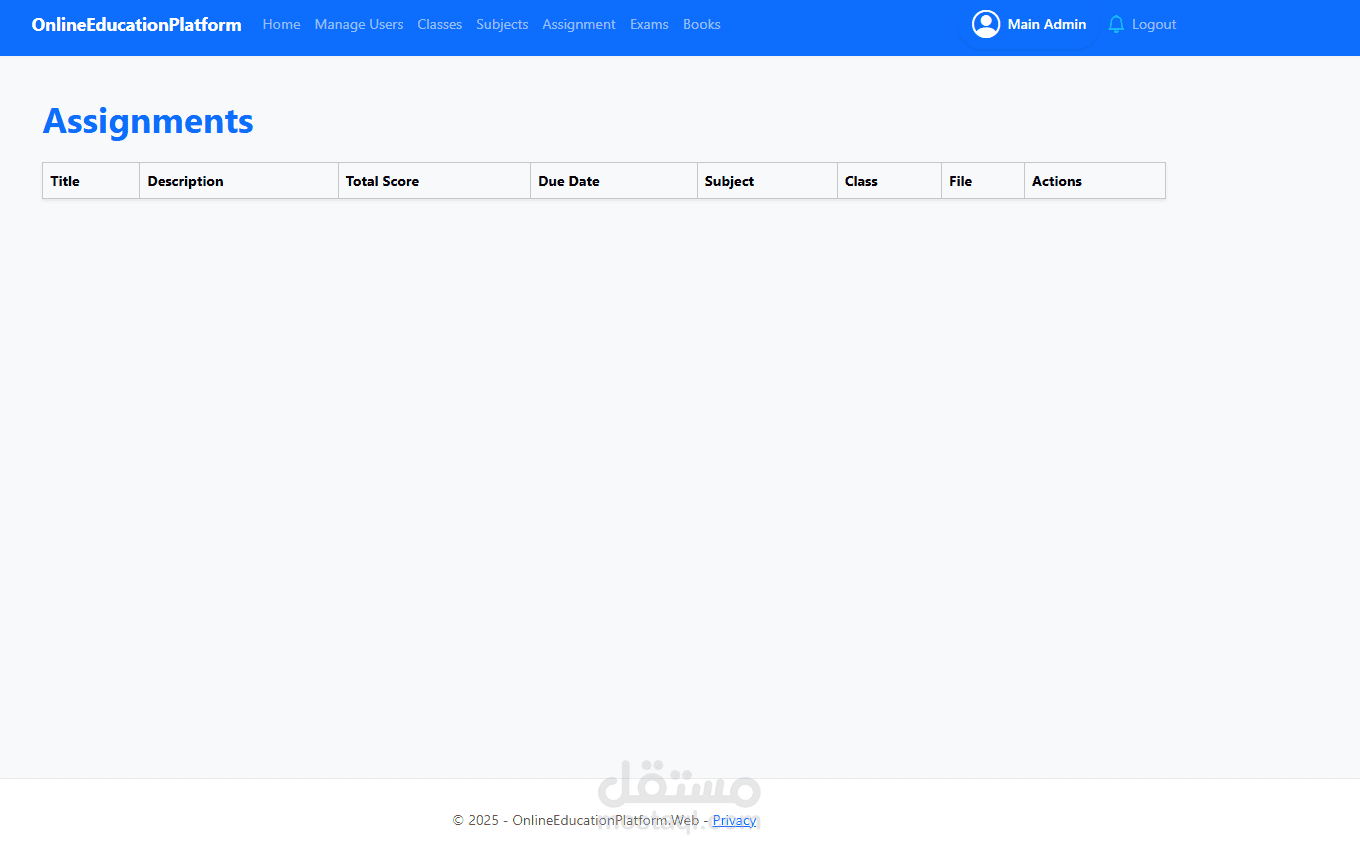1360x852 pixels.
Task: Open the OnlineEducationPlatform brand link
Action: tap(136, 24)
